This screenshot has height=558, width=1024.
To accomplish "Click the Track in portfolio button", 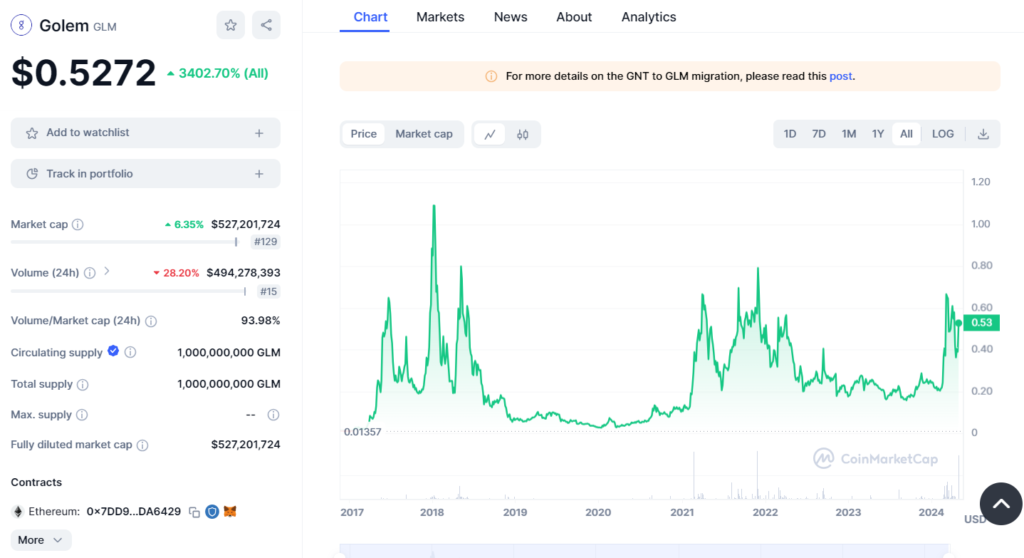I will click(x=145, y=174).
